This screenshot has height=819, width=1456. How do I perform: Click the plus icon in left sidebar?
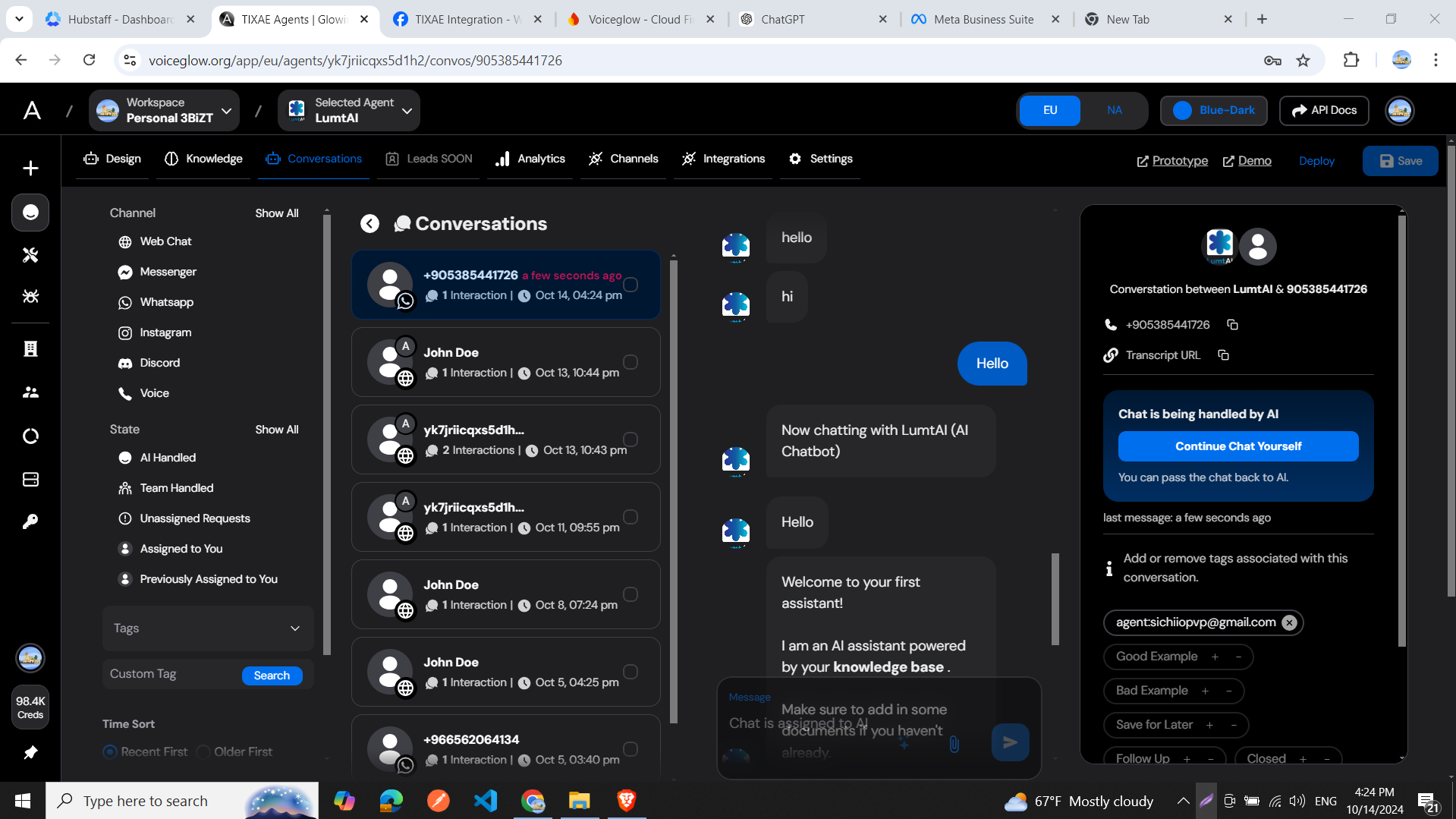pos(30,168)
